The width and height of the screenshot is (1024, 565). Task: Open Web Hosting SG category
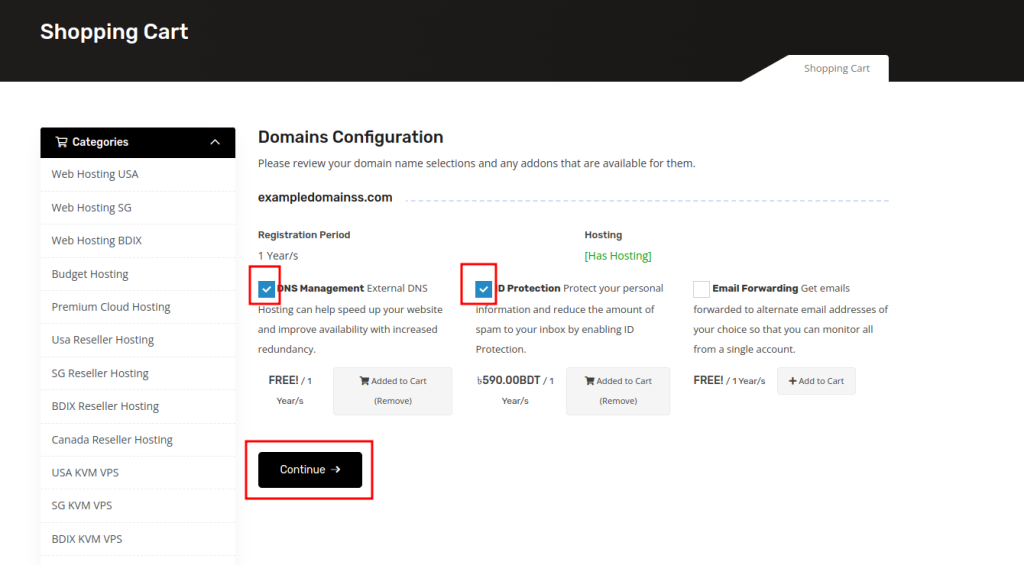[x=91, y=208]
